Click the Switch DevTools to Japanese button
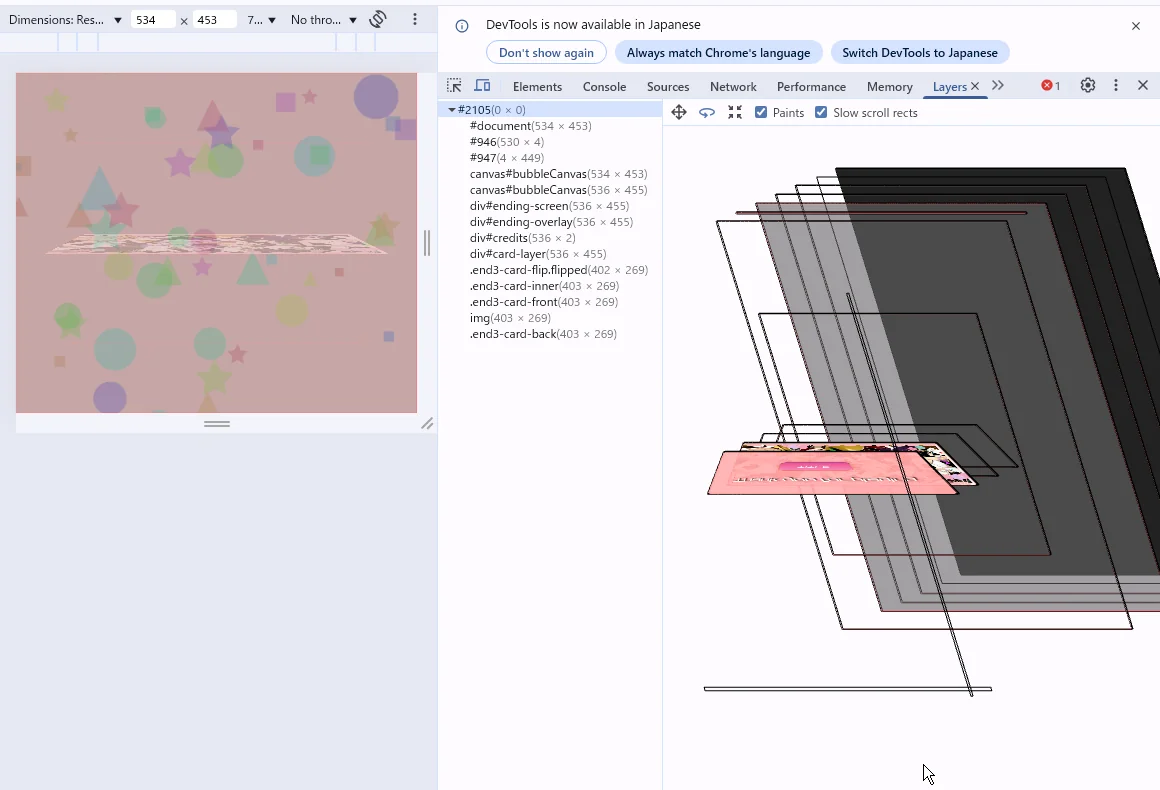 pos(919,53)
